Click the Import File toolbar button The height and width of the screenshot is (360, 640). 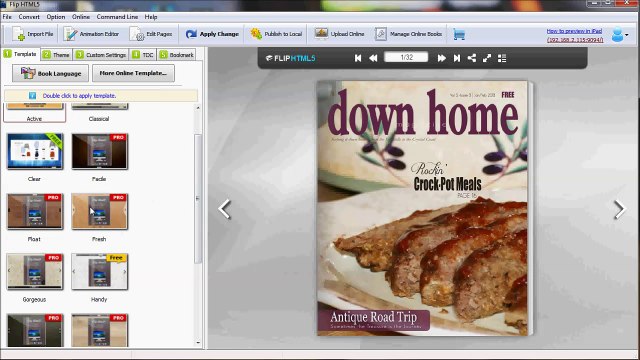tap(33, 34)
